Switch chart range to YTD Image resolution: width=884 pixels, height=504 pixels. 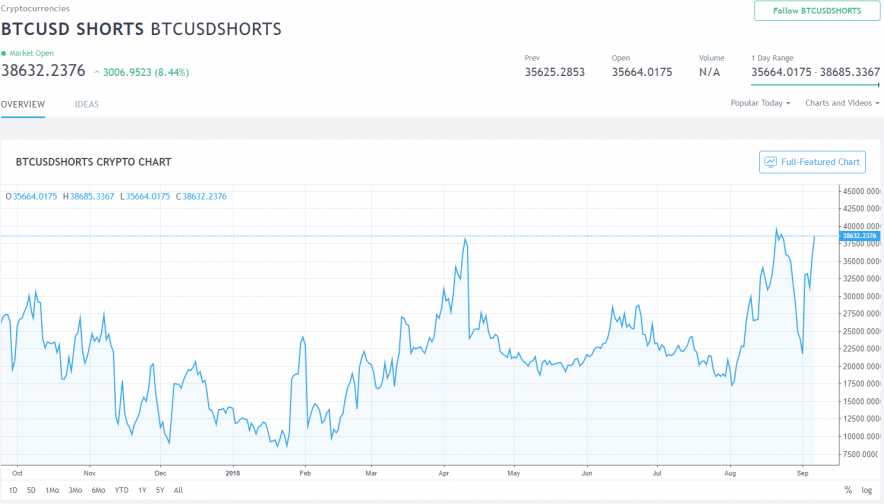[121, 490]
